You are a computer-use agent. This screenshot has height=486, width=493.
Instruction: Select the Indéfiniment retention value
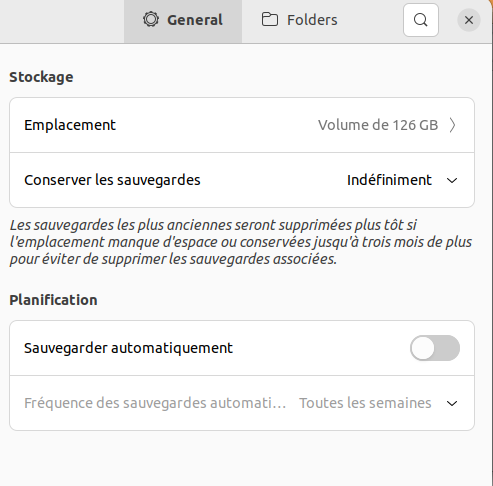pyautogui.click(x=389, y=180)
